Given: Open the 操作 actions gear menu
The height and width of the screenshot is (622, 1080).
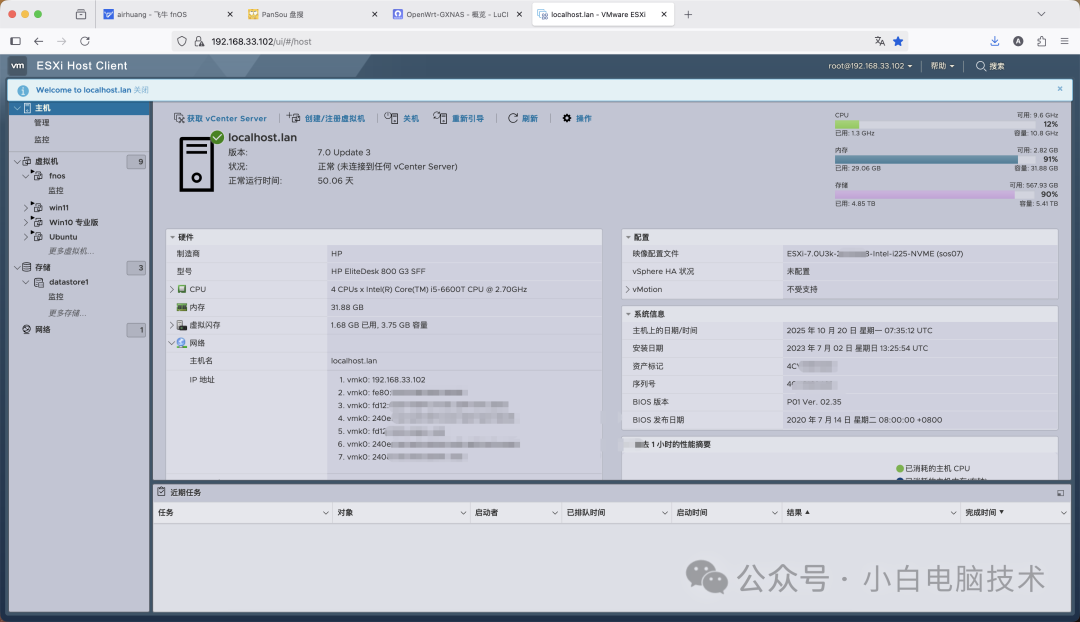Looking at the screenshot, I should (577, 118).
